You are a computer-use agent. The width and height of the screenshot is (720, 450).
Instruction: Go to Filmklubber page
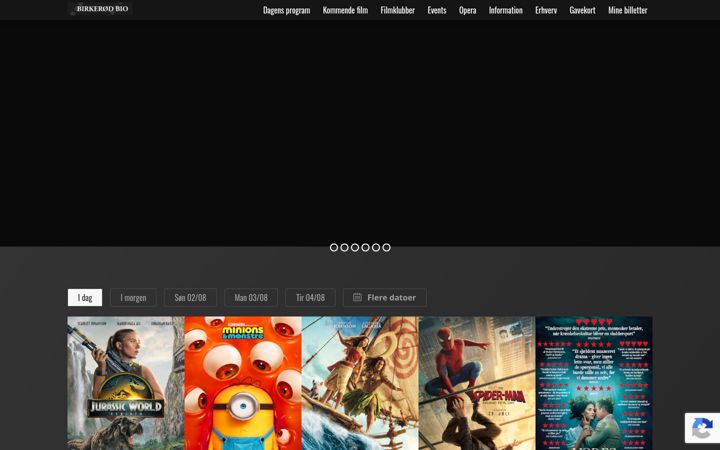click(x=398, y=10)
